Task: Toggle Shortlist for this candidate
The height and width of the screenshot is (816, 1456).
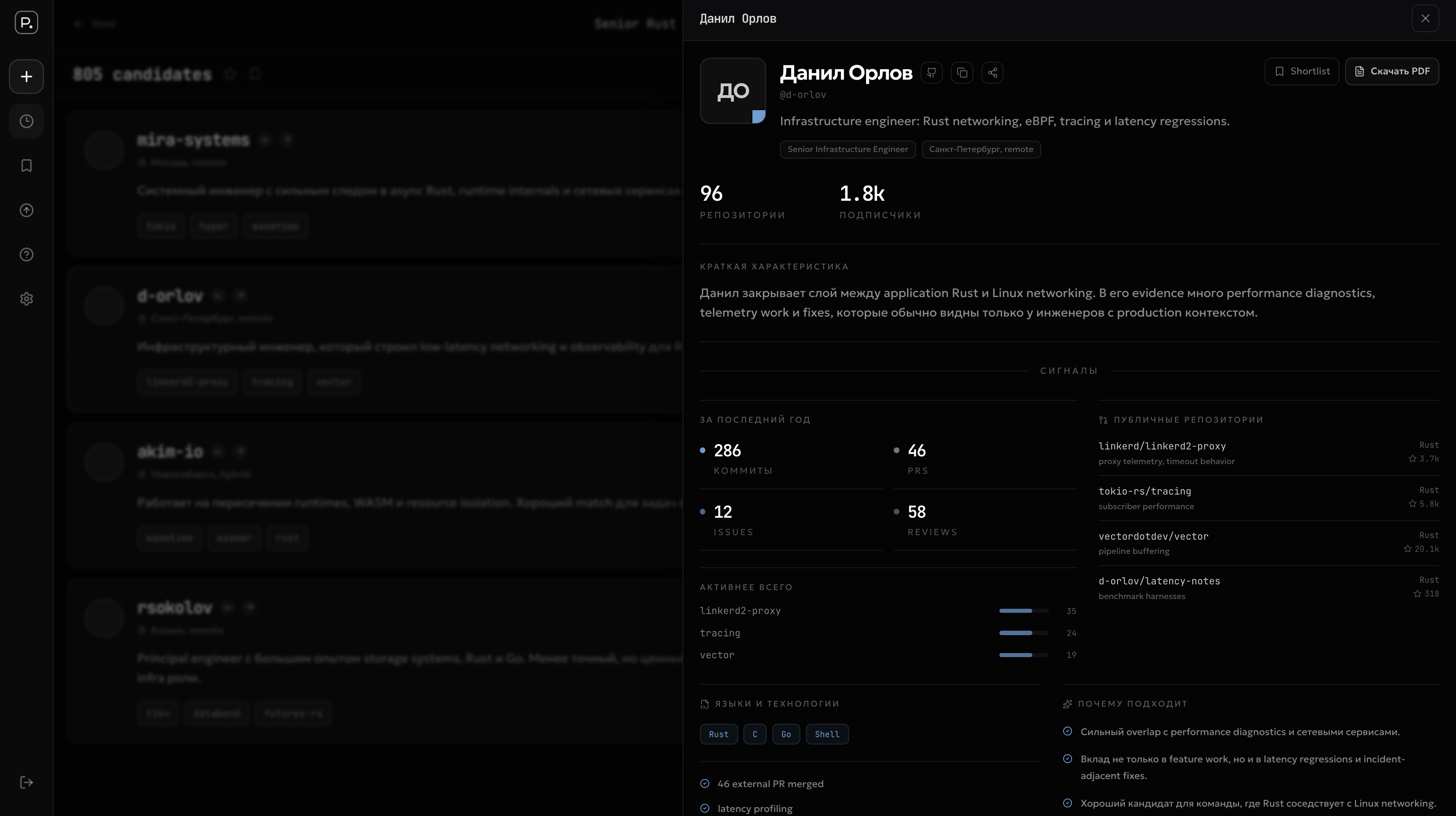Action: point(1301,71)
